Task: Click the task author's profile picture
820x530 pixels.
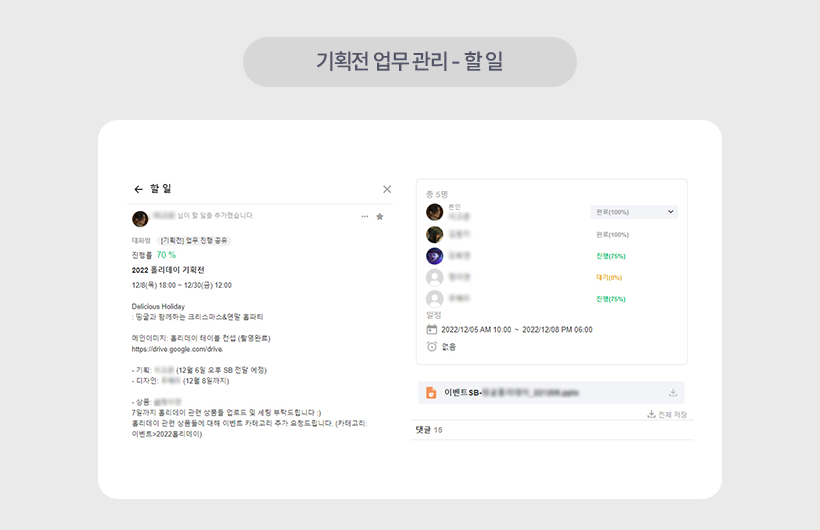Action: 140,218
